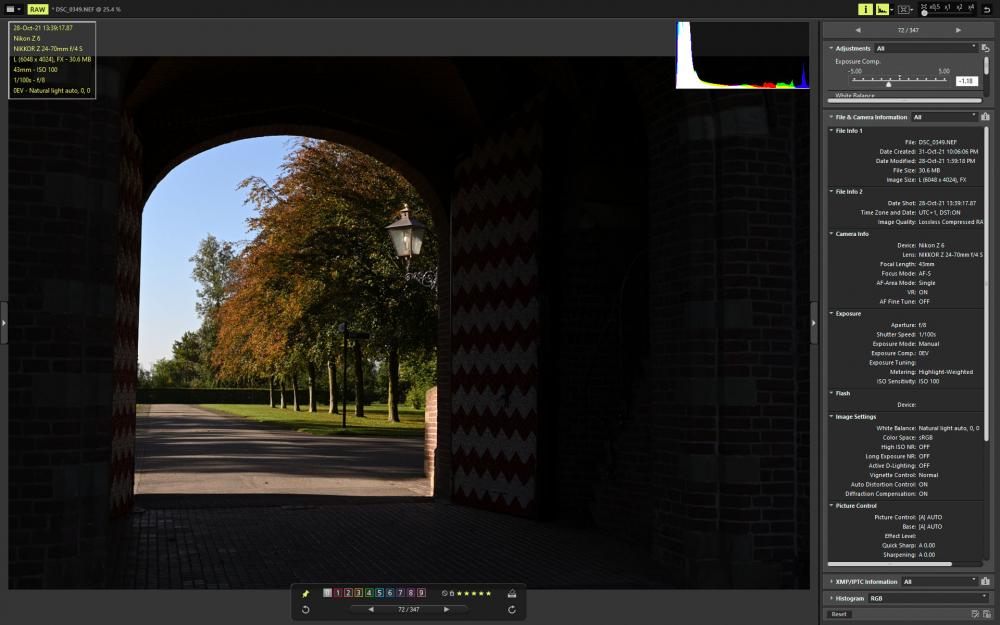Toggle the yellow image info overlay button
The width and height of the screenshot is (1000, 625).
click(865, 9)
